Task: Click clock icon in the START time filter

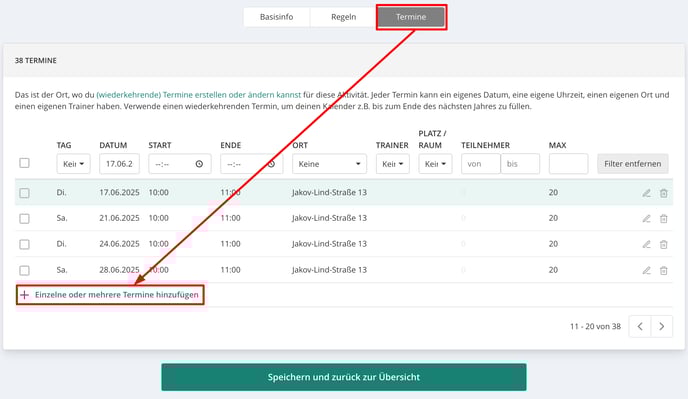Action: coord(199,164)
